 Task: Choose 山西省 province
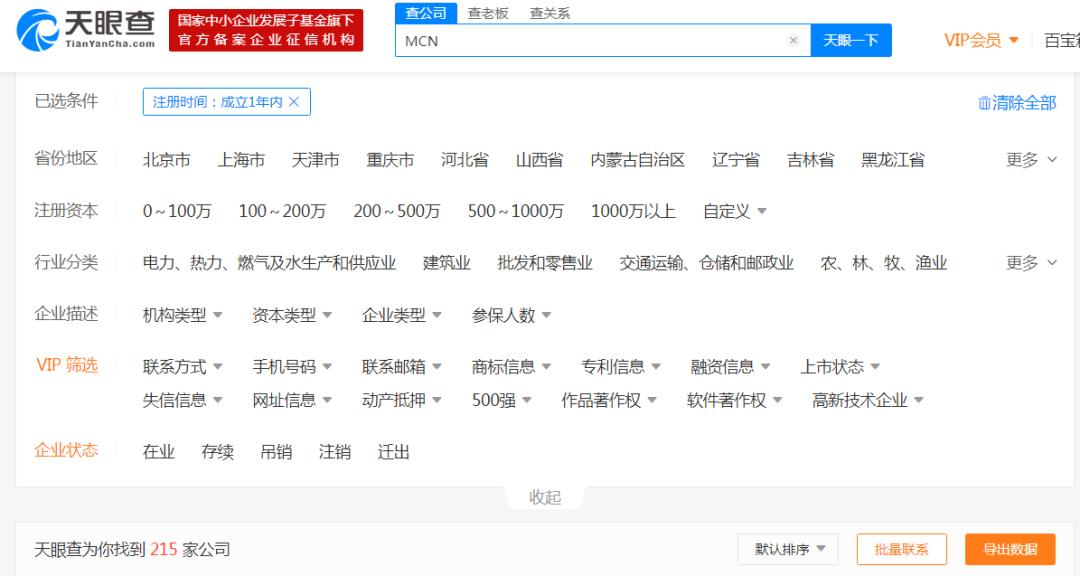(539, 160)
